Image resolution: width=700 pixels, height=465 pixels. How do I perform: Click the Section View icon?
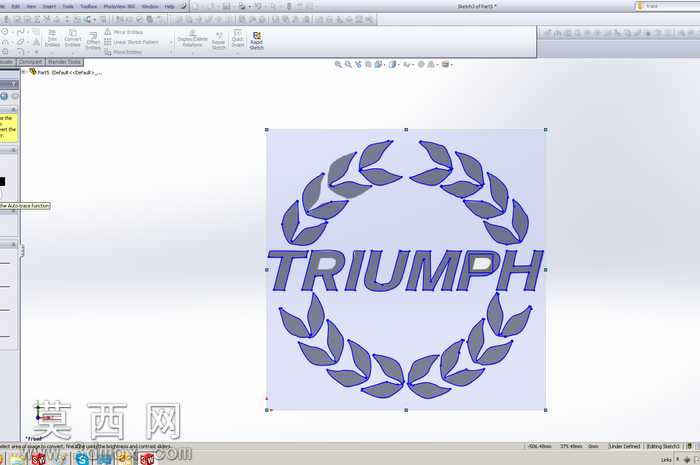click(x=368, y=65)
